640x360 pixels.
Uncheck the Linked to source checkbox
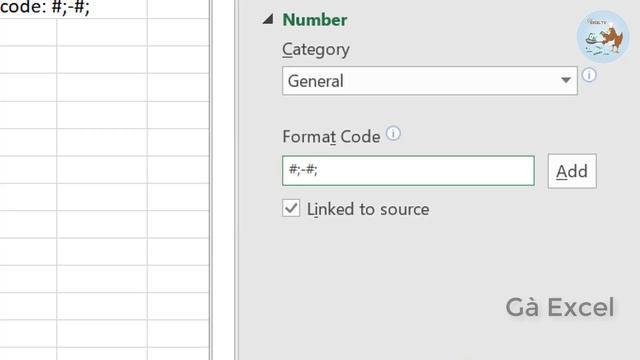[x=291, y=208]
